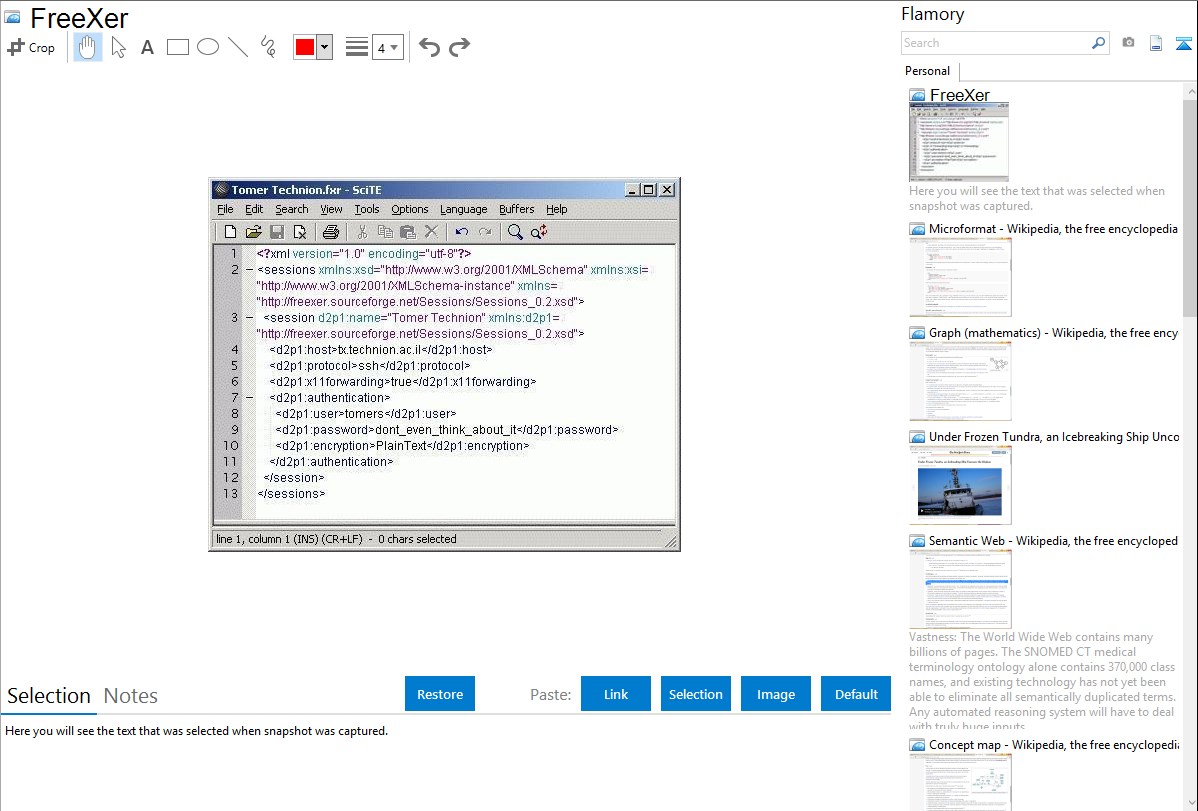Collapse the authentication fold on line 7
This screenshot has width=1198, height=811.
coord(249,397)
